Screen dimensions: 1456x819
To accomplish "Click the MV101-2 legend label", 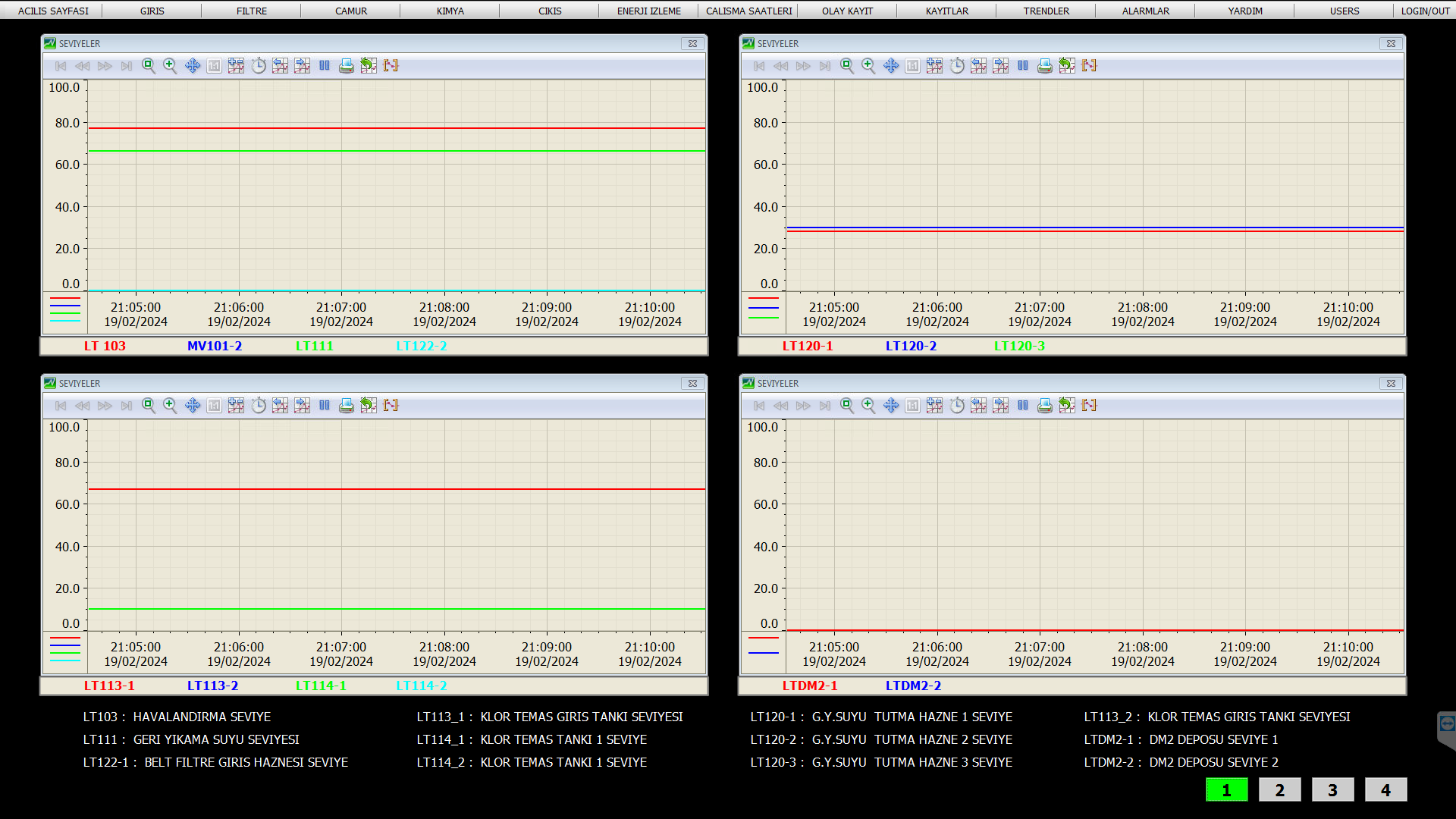I will tap(215, 346).
